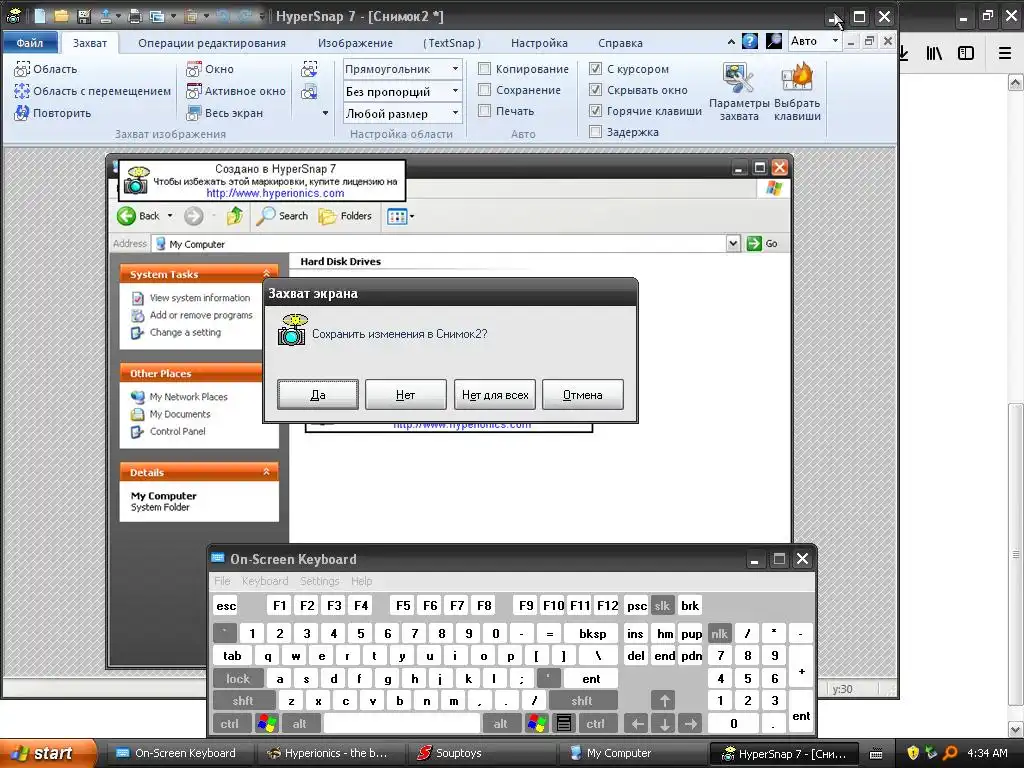This screenshot has width=1024, height=768.
Task: Open the Справка tab
Action: point(620,43)
